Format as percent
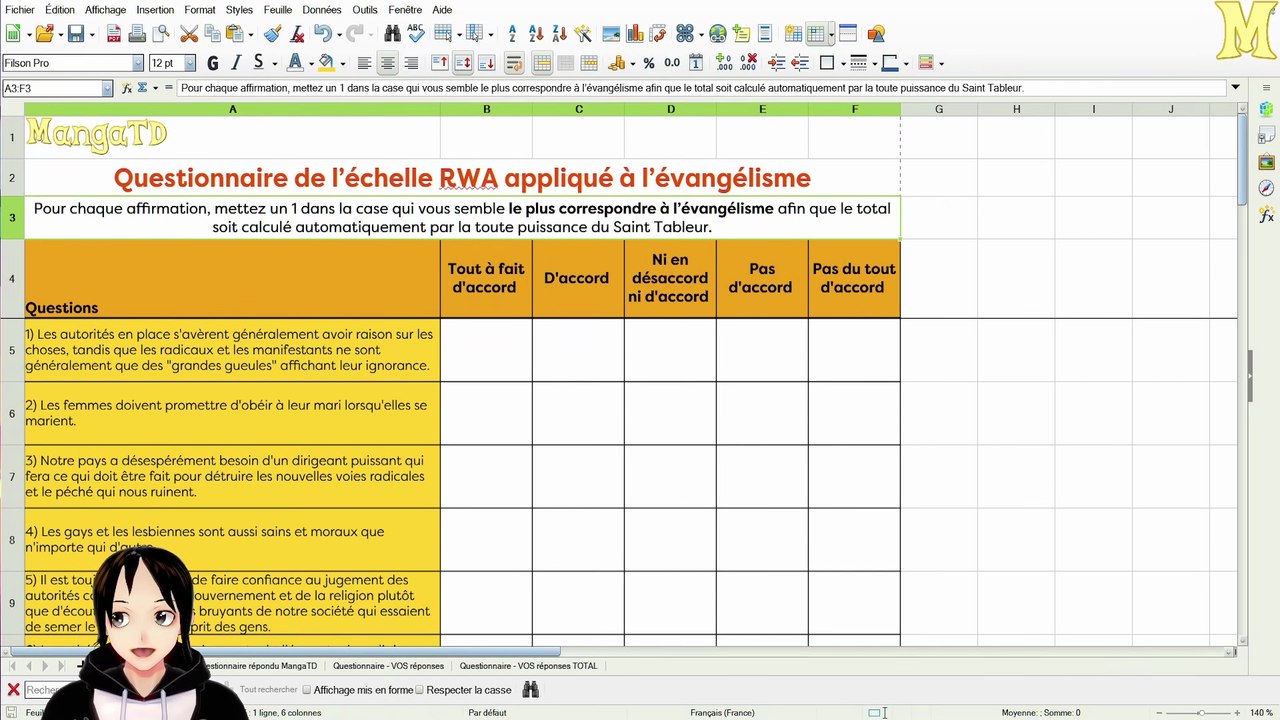 649,63
